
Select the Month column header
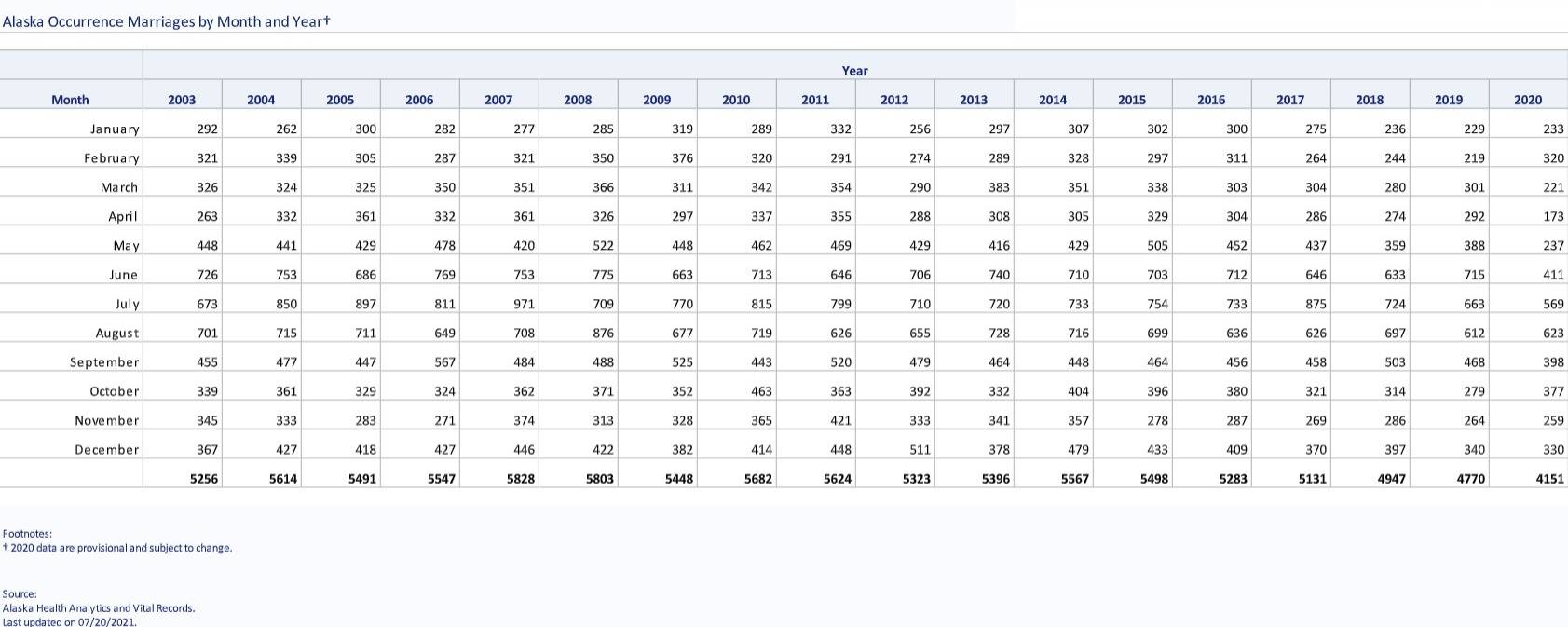coord(70,100)
